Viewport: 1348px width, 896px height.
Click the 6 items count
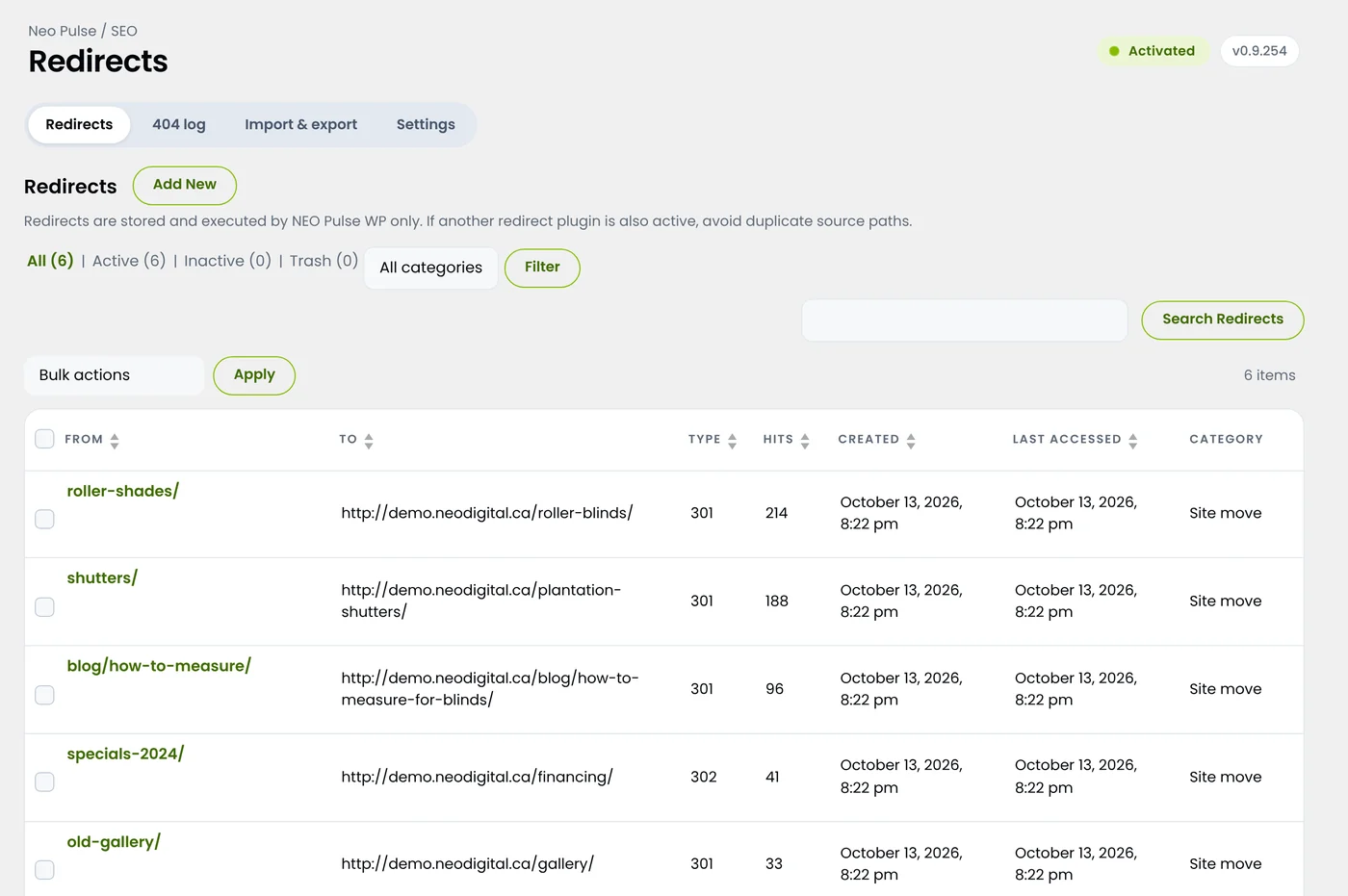click(1269, 375)
